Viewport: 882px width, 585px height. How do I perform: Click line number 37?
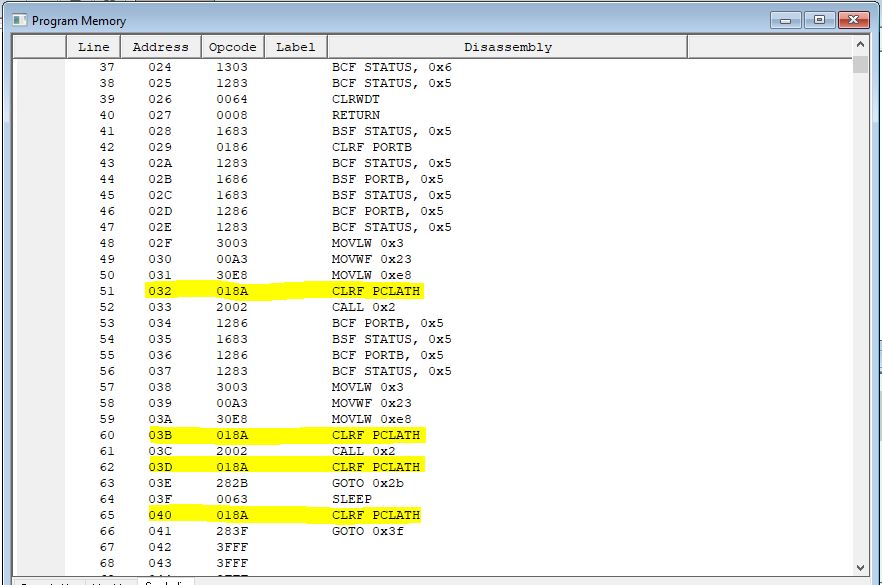tap(107, 67)
